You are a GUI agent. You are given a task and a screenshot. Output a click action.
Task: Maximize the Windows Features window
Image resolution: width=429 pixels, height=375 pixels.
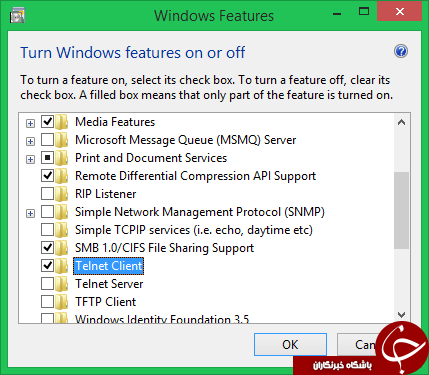[x=364, y=12]
